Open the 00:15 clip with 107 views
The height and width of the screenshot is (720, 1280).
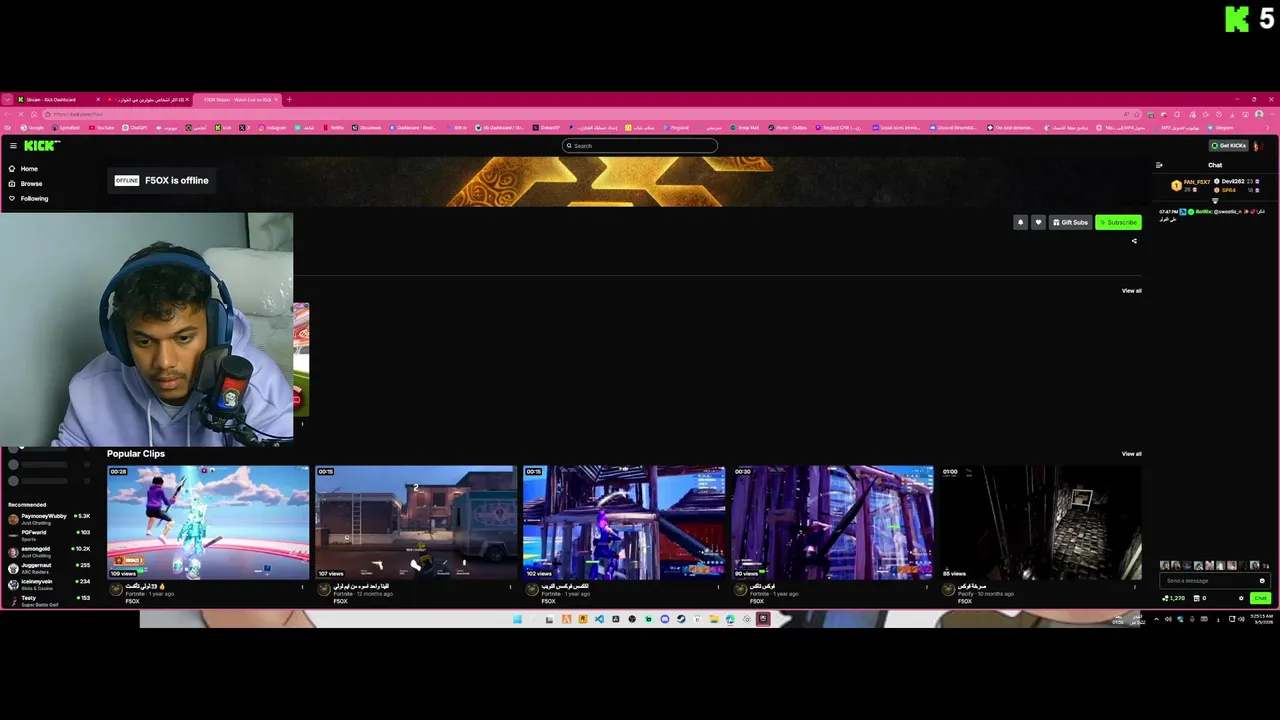pos(416,522)
